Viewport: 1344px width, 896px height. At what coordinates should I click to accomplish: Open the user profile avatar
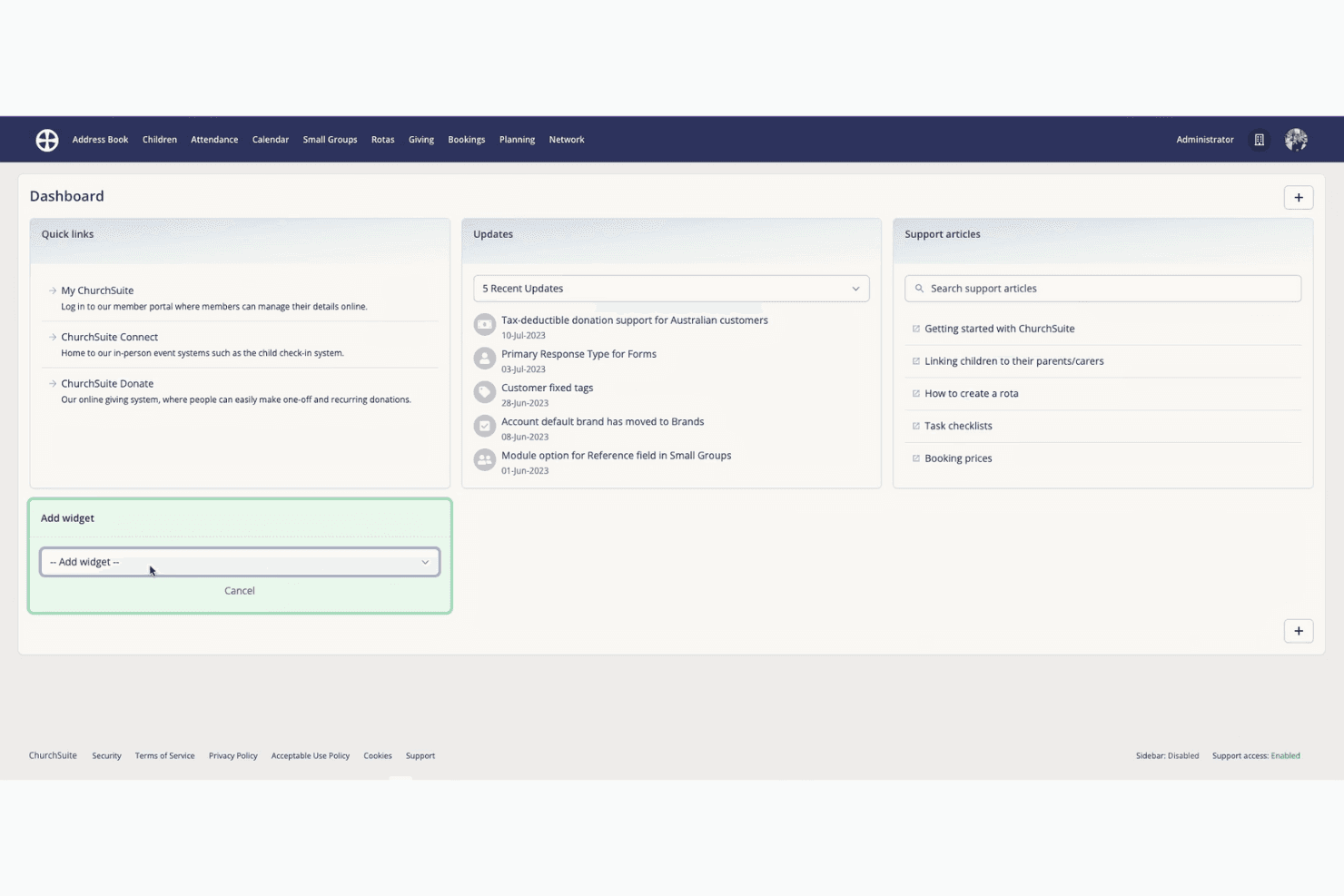point(1296,140)
